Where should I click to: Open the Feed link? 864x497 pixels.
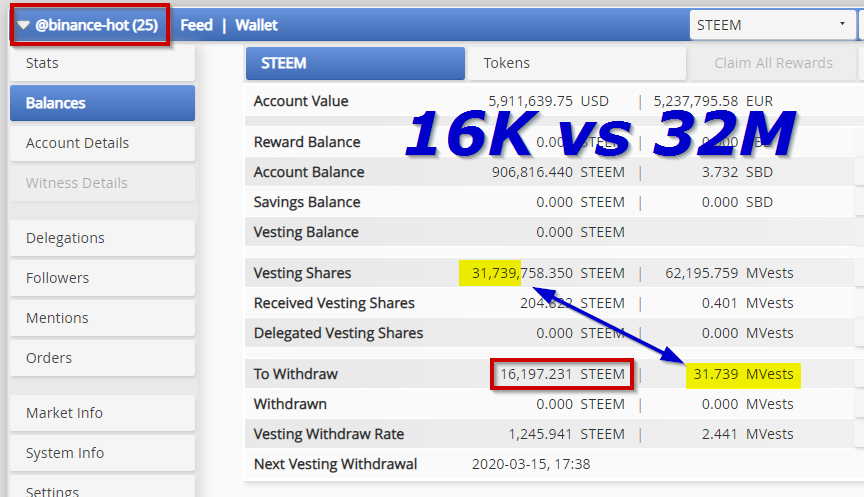point(197,25)
